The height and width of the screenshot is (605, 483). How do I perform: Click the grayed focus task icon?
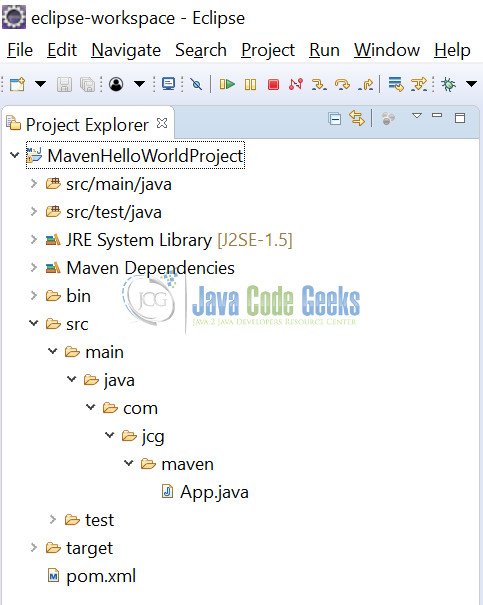(388, 118)
